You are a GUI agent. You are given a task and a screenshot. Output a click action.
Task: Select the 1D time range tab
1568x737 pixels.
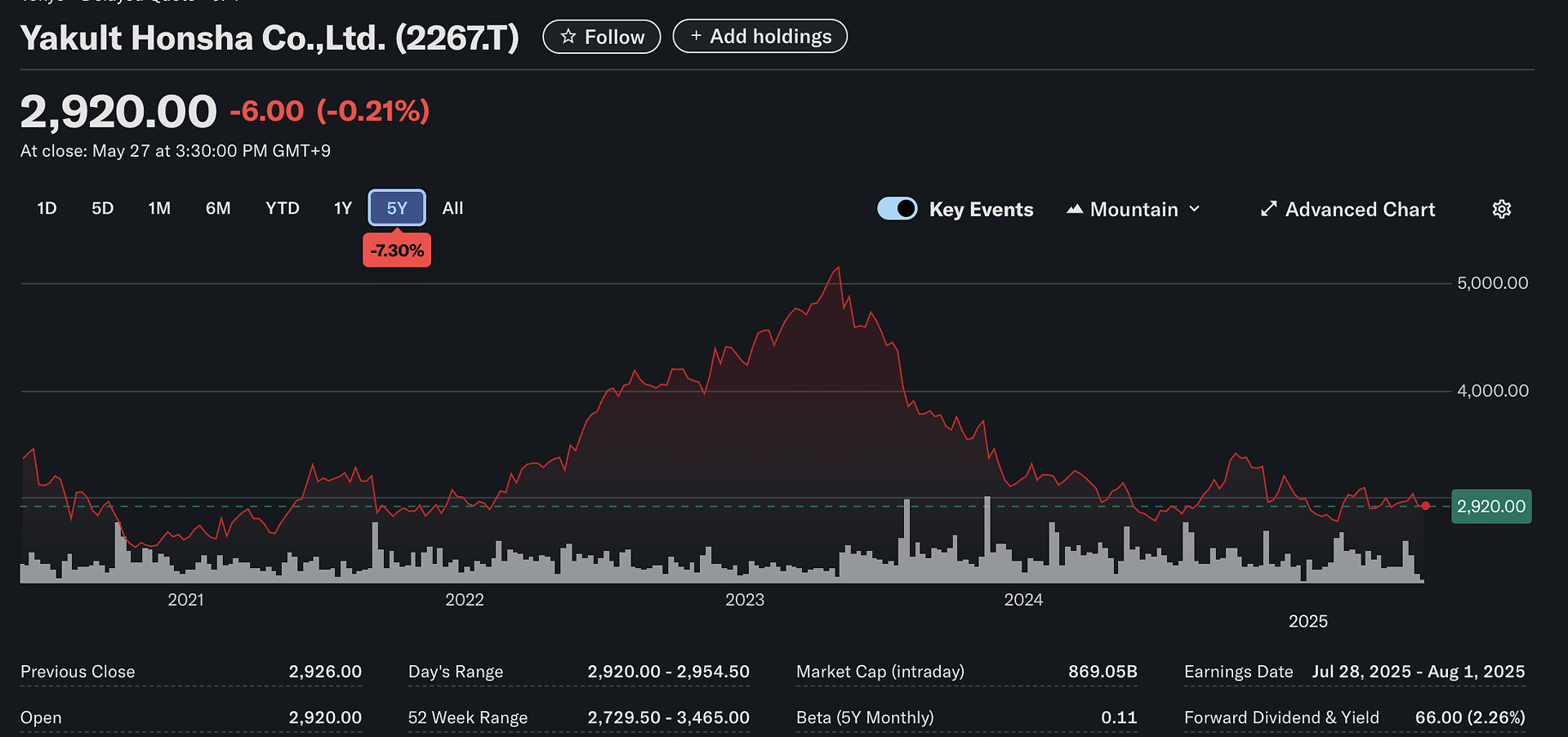click(x=47, y=208)
